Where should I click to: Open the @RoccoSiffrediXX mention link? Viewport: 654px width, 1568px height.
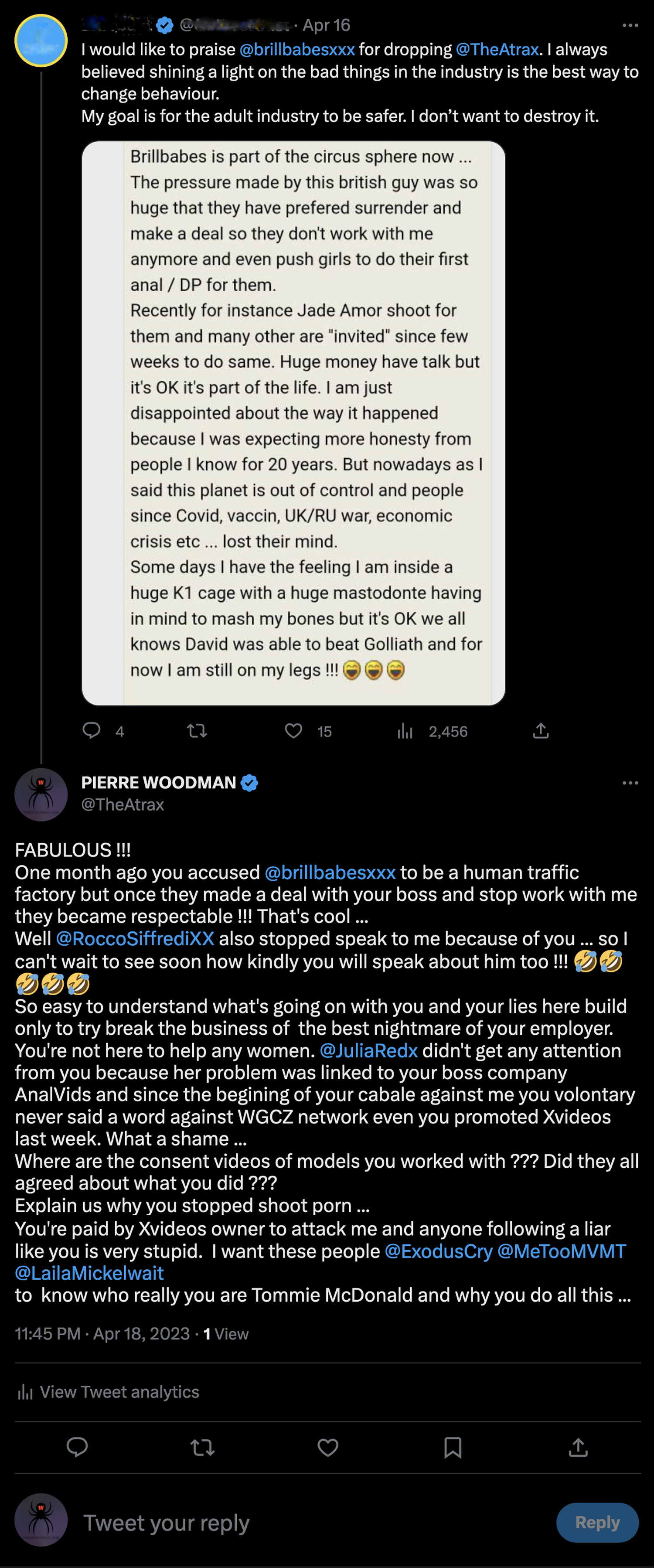pyautogui.click(x=134, y=939)
